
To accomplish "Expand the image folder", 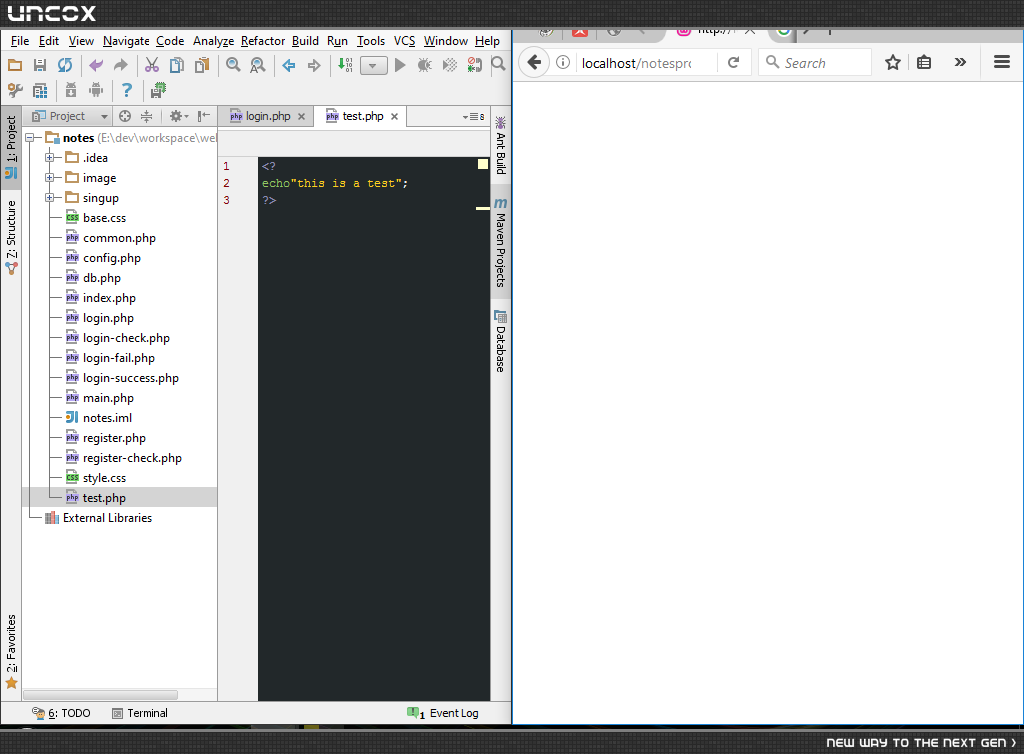I will [49, 178].
